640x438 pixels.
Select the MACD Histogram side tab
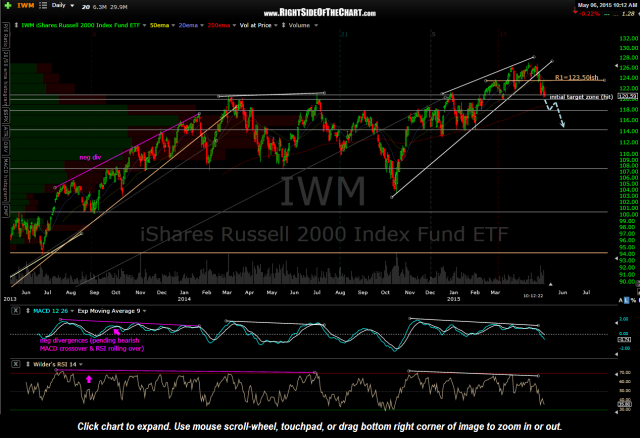pyautogui.click(x=6, y=180)
